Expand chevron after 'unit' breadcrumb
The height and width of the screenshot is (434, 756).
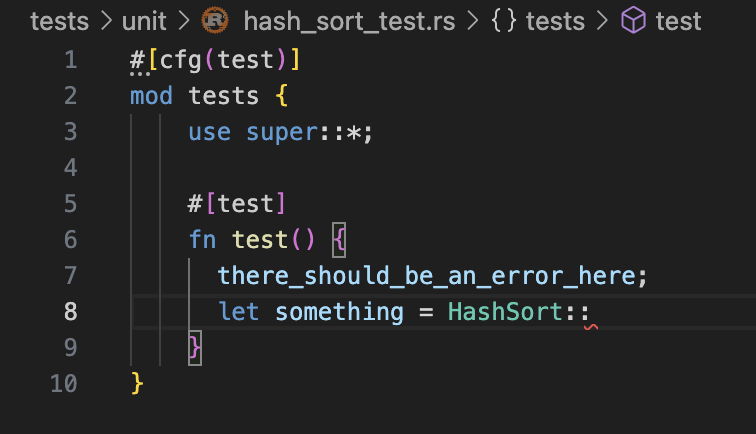184,21
